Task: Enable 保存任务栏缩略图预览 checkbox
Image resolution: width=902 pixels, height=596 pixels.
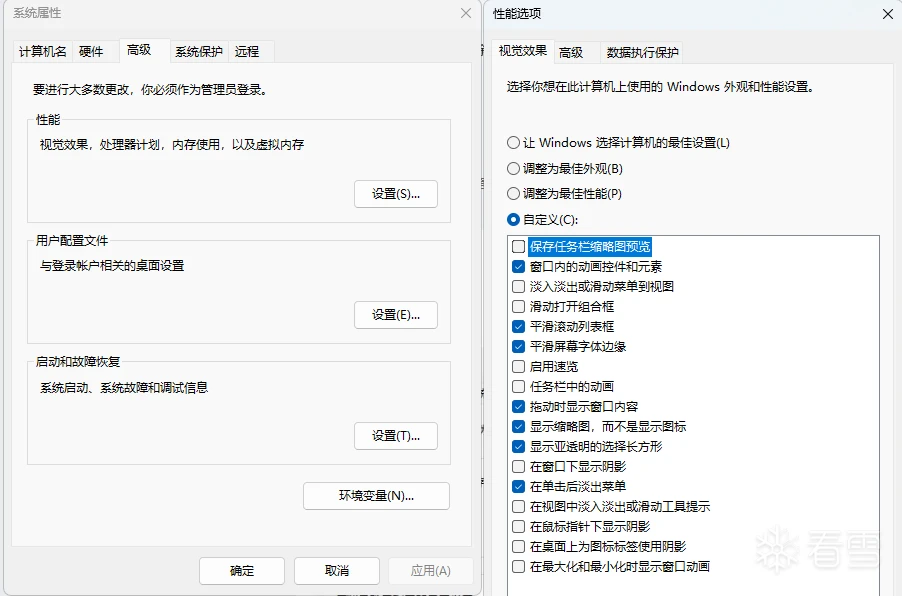Action: tap(518, 247)
